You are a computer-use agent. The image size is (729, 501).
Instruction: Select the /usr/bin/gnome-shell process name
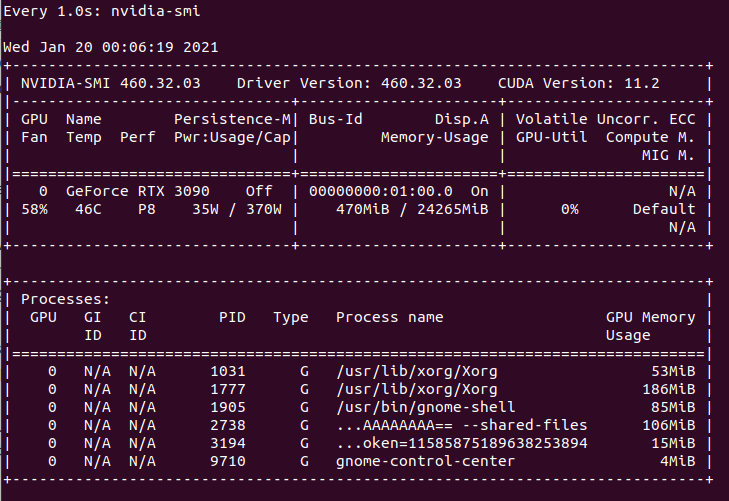point(425,407)
